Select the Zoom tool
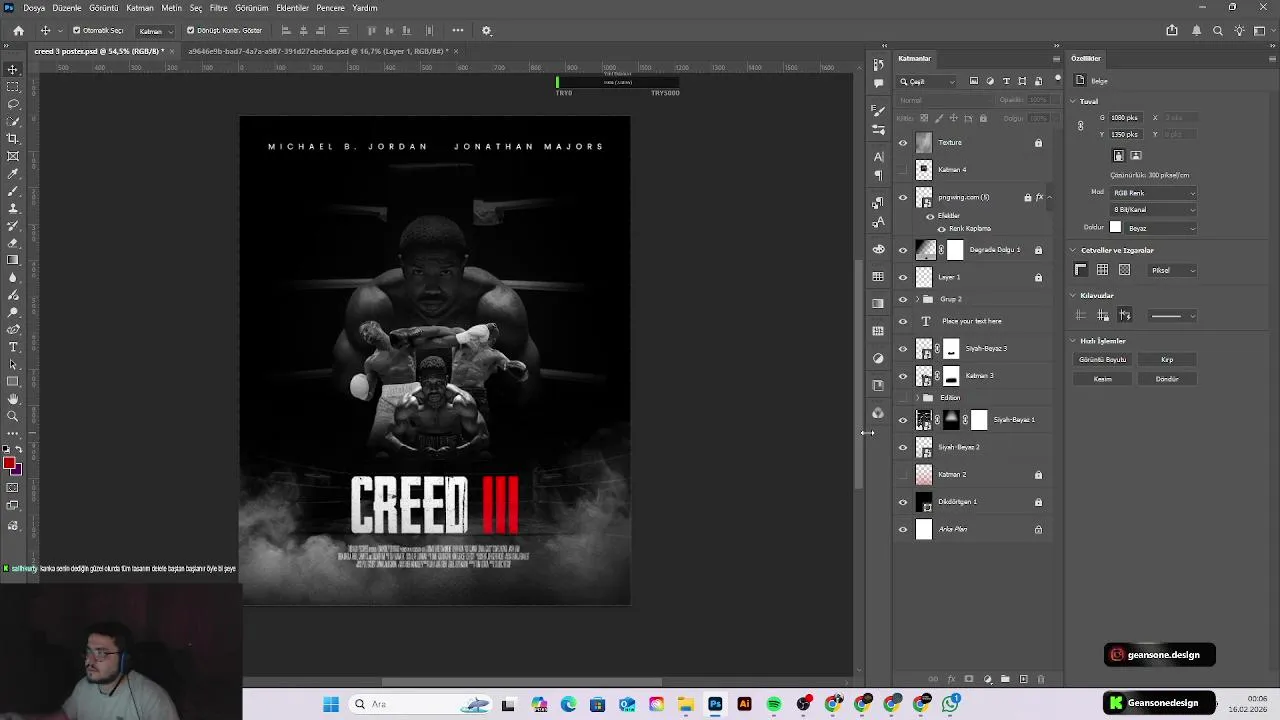The height and width of the screenshot is (720, 1280). click(x=13, y=416)
